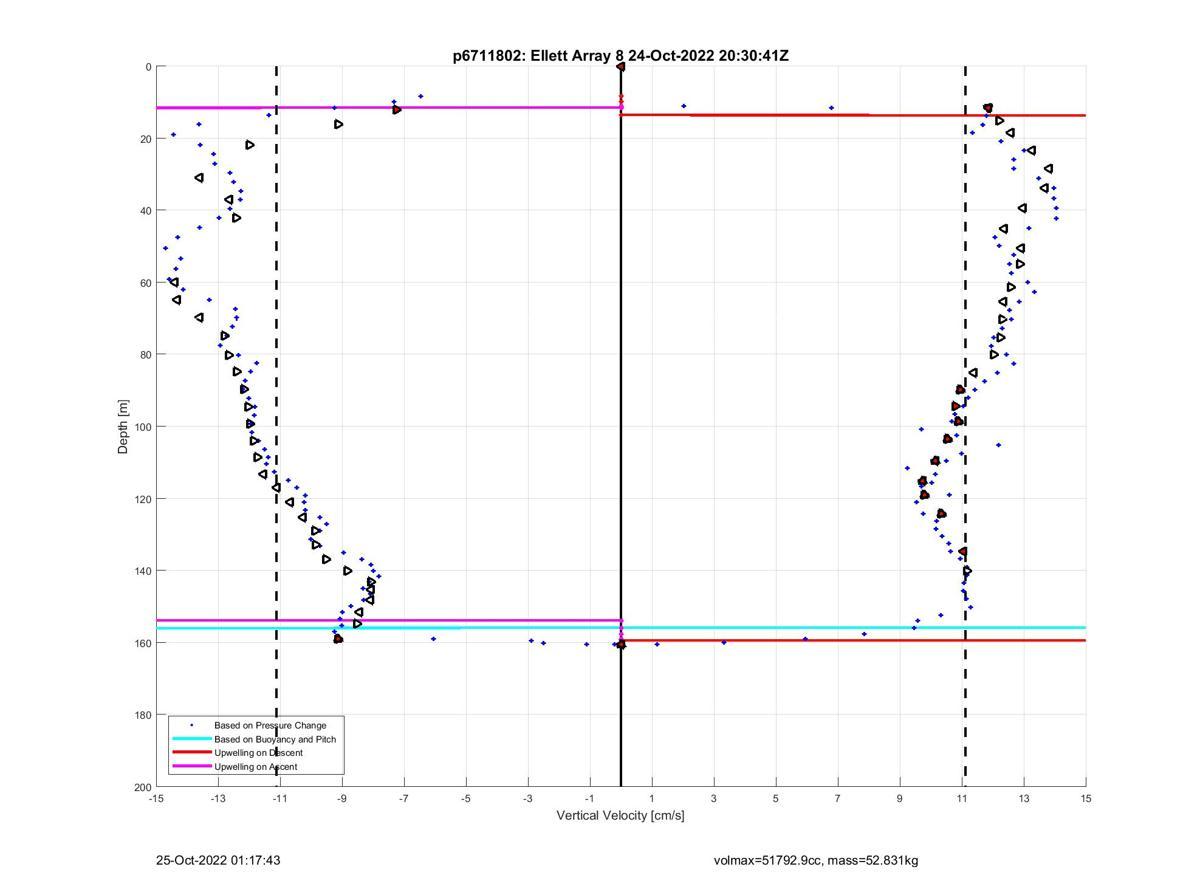
Task: Click the timestamp '25-Oct-2022 01:17:43'
Action: pyautogui.click(x=218, y=860)
